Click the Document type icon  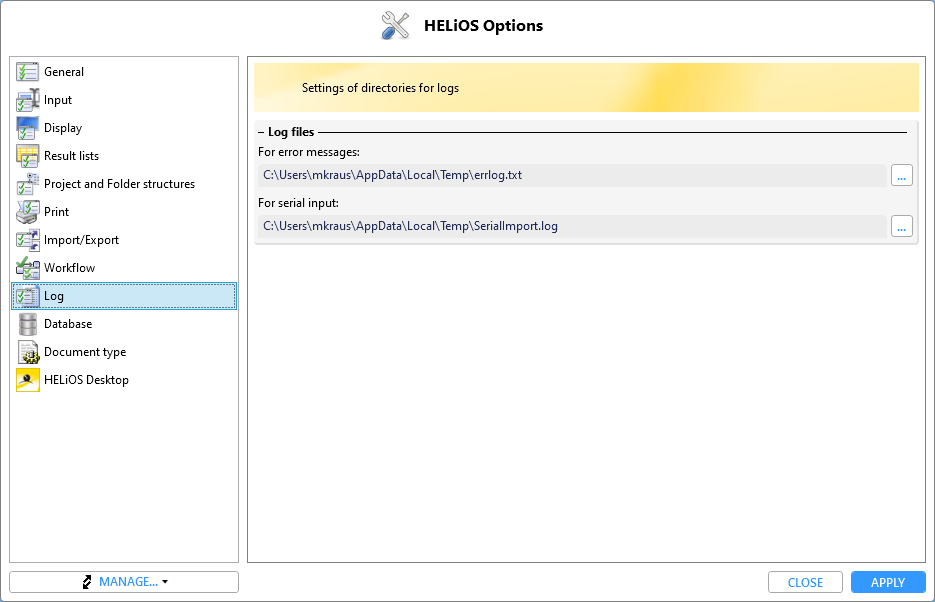27,352
